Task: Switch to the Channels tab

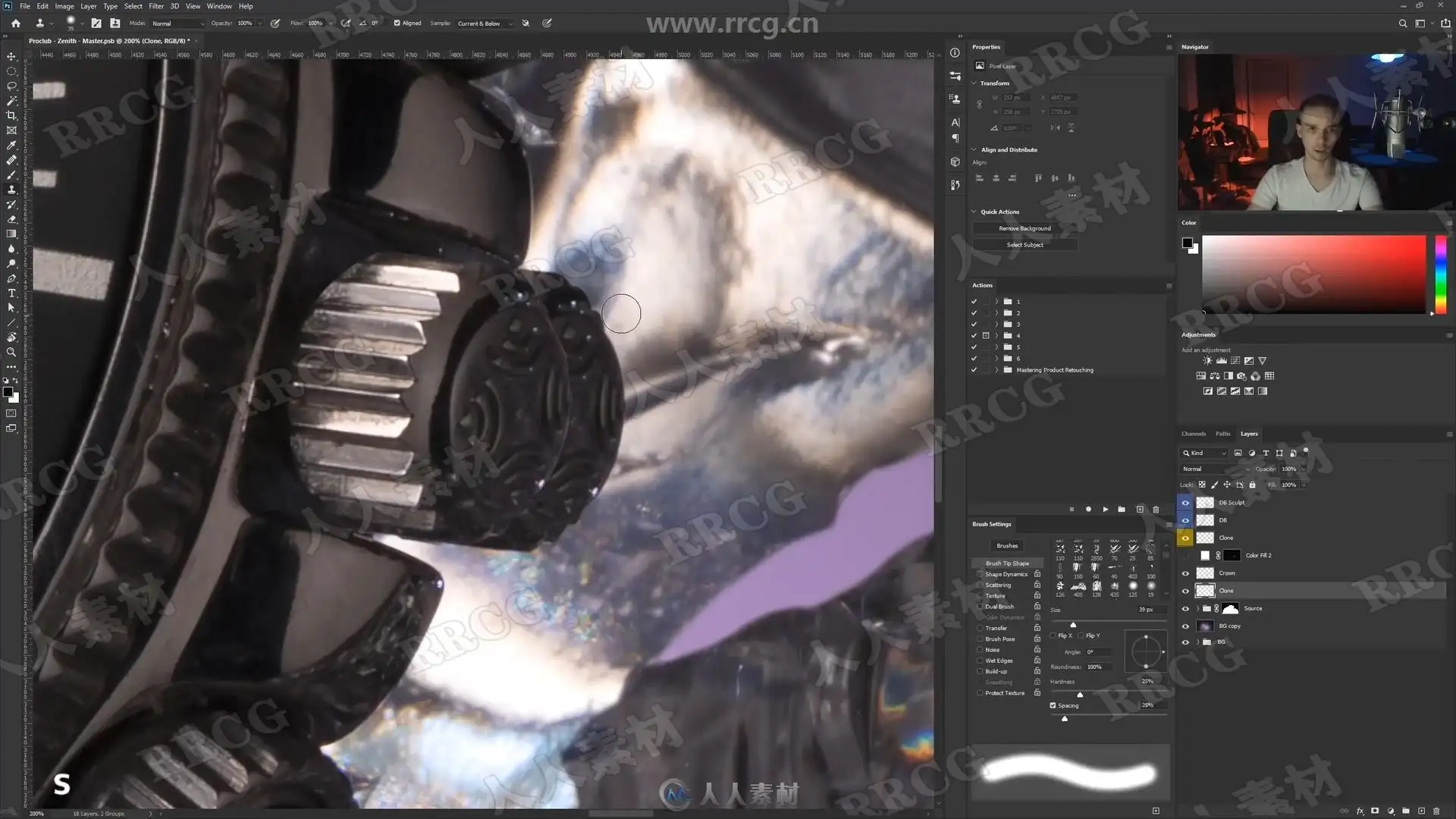Action: point(1193,434)
